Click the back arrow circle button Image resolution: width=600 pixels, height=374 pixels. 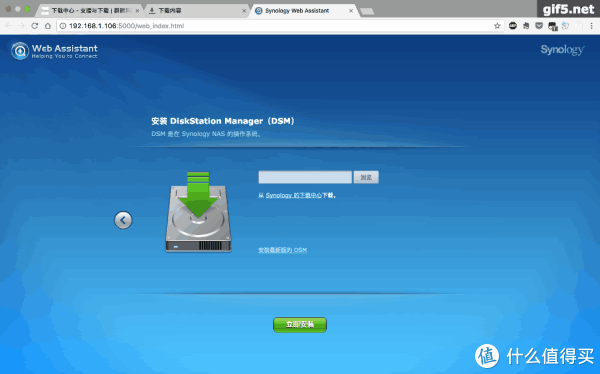tap(123, 220)
